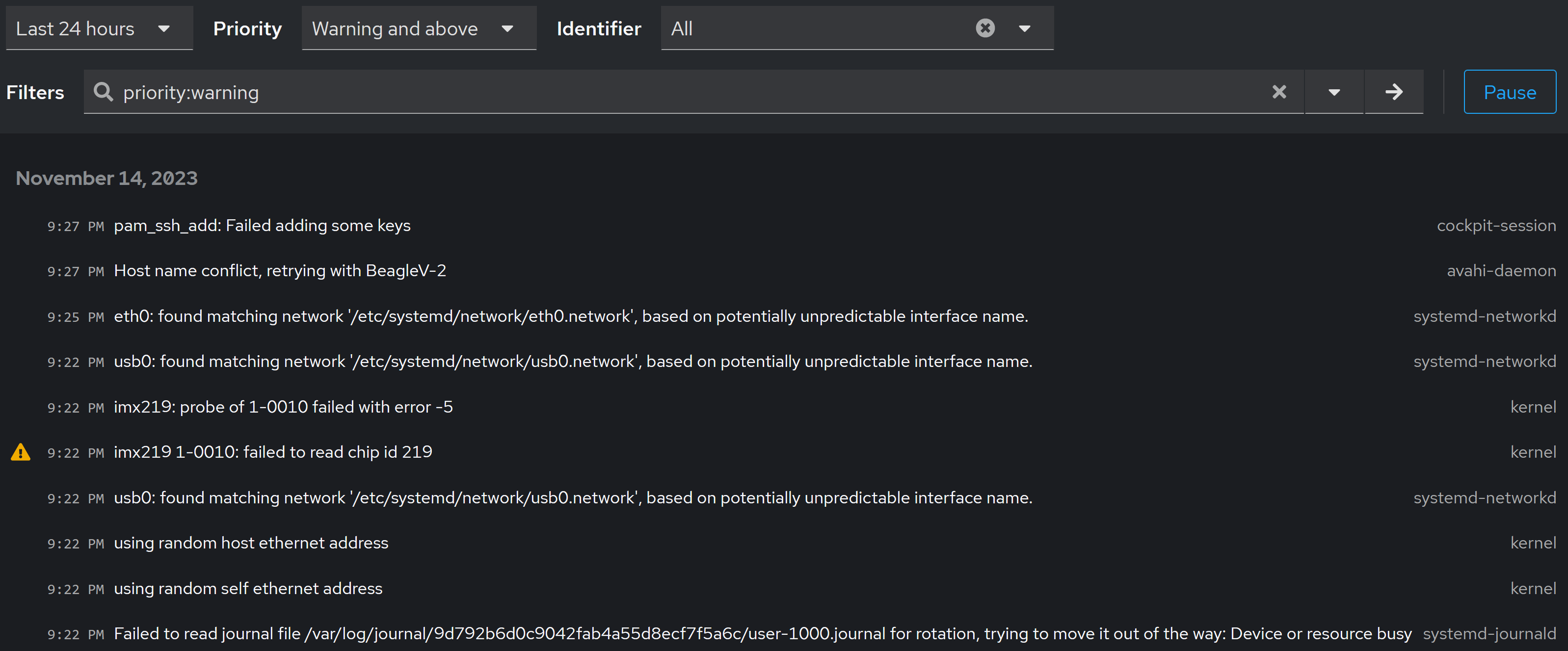This screenshot has width=1568, height=651.
Task: Click the avahi-daemon identifier label
Action: 1501,271
